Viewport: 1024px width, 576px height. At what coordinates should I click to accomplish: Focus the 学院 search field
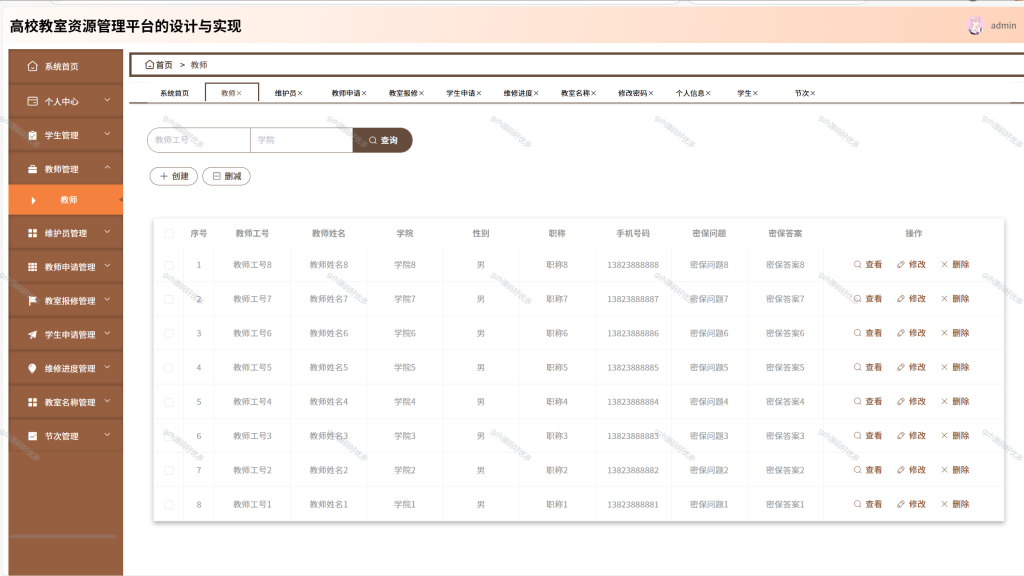click(302, 140)
